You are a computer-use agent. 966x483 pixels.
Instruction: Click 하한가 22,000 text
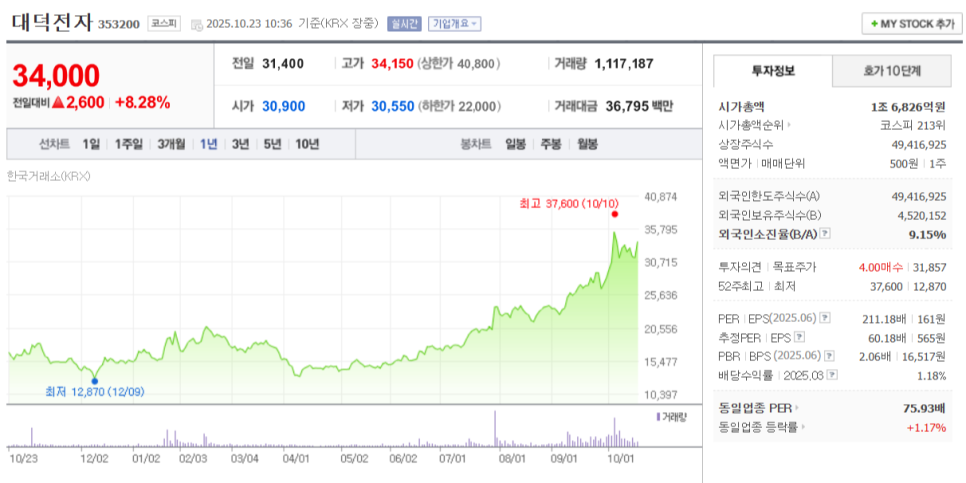pos(459,106)
